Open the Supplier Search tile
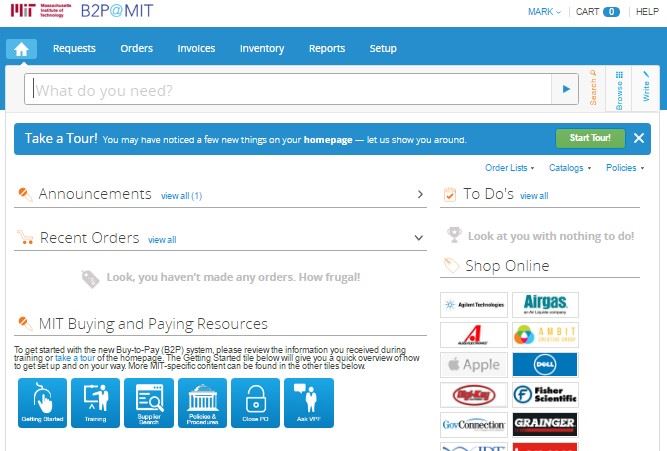Image resolution: width=667 pixels, height=451 pixels. pyautogui.click(x=149, y=403)
